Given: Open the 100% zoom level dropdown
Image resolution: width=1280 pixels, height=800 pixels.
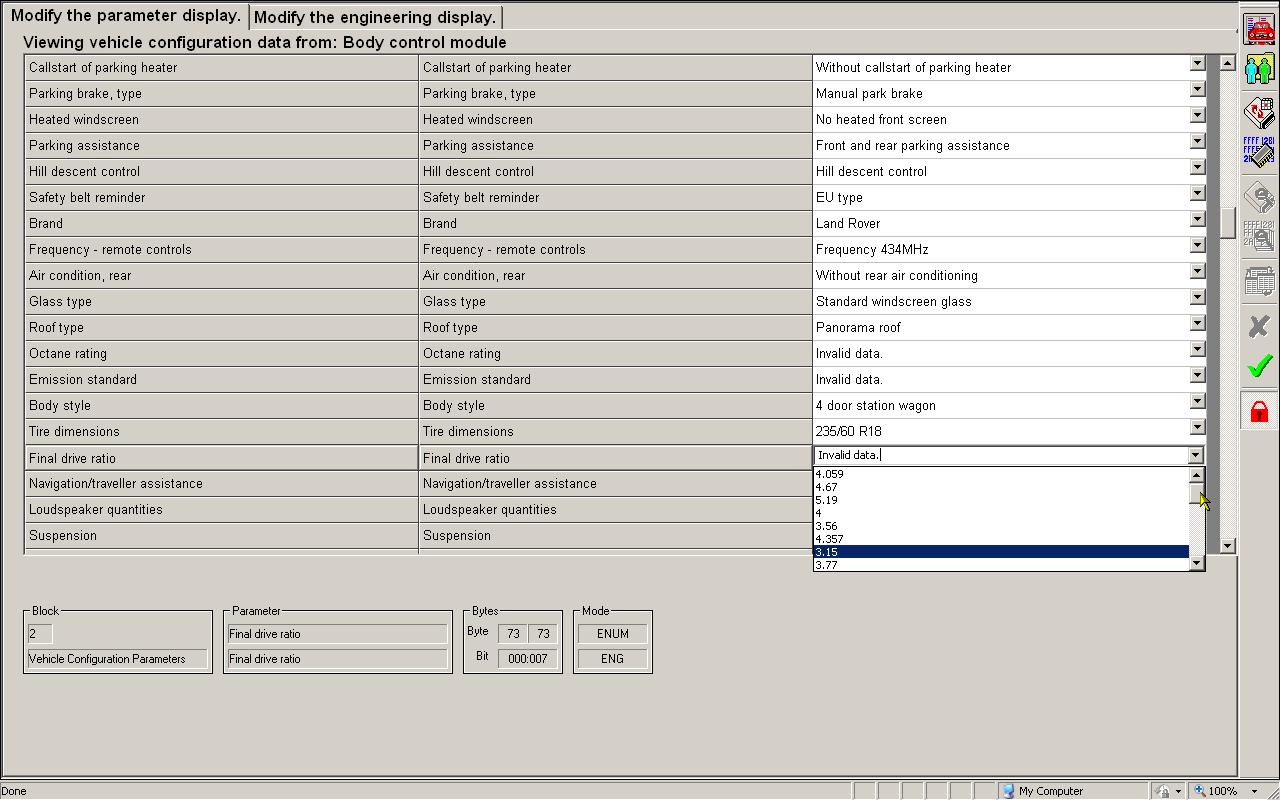Looking at the screenshot, I should [x=1254, y=791].
